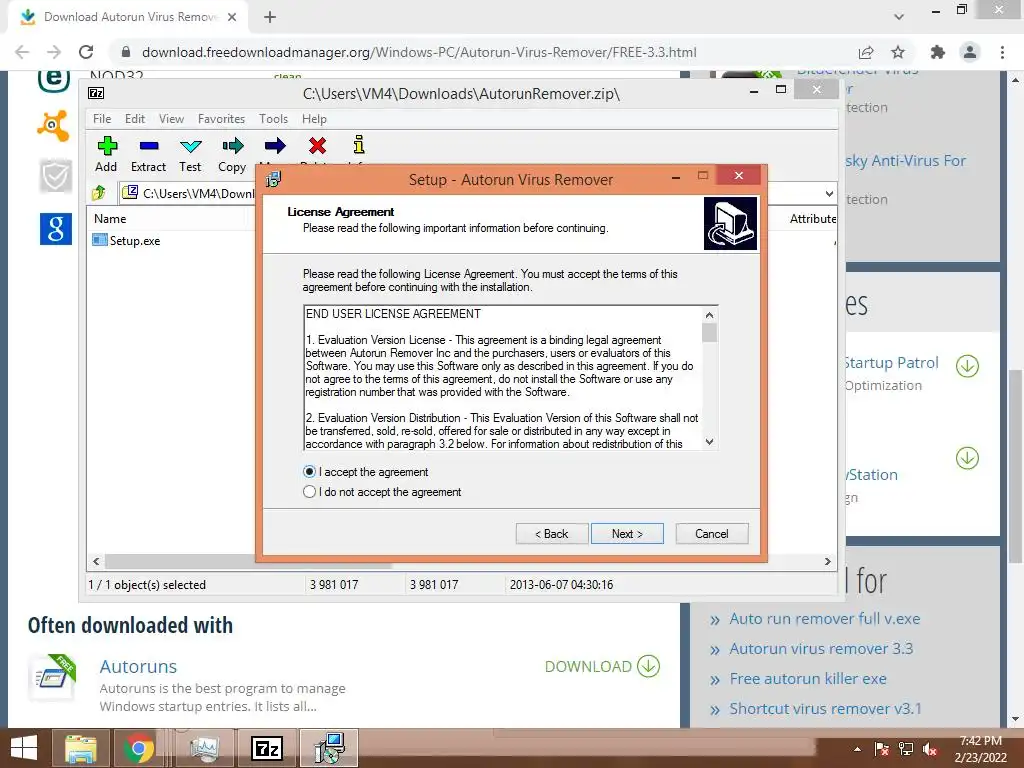Switch to 7-Zip in the taskbar
Screen dimensions: 1024x768
(x=267, y=748)
